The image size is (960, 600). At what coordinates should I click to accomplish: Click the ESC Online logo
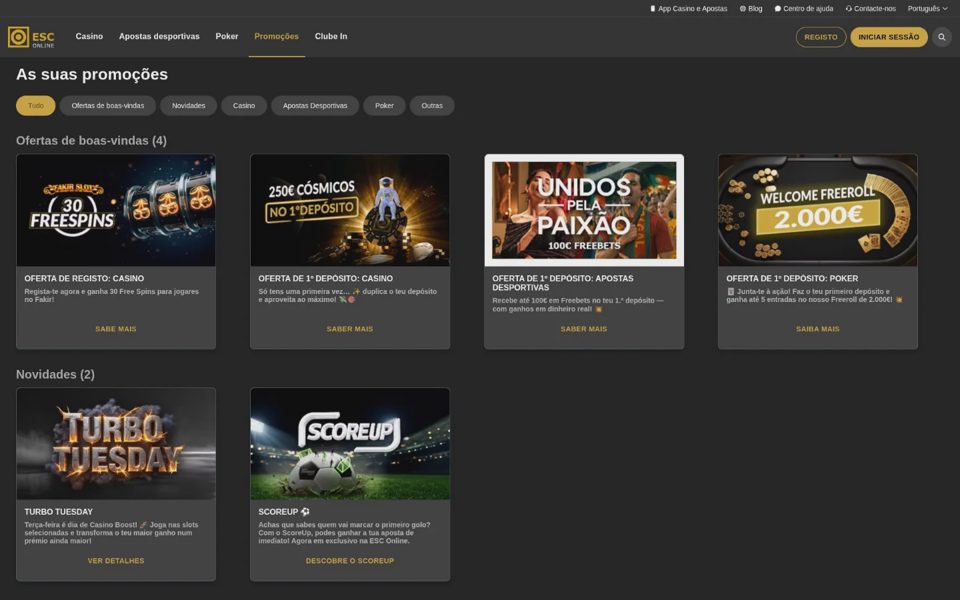click(31, 37)
